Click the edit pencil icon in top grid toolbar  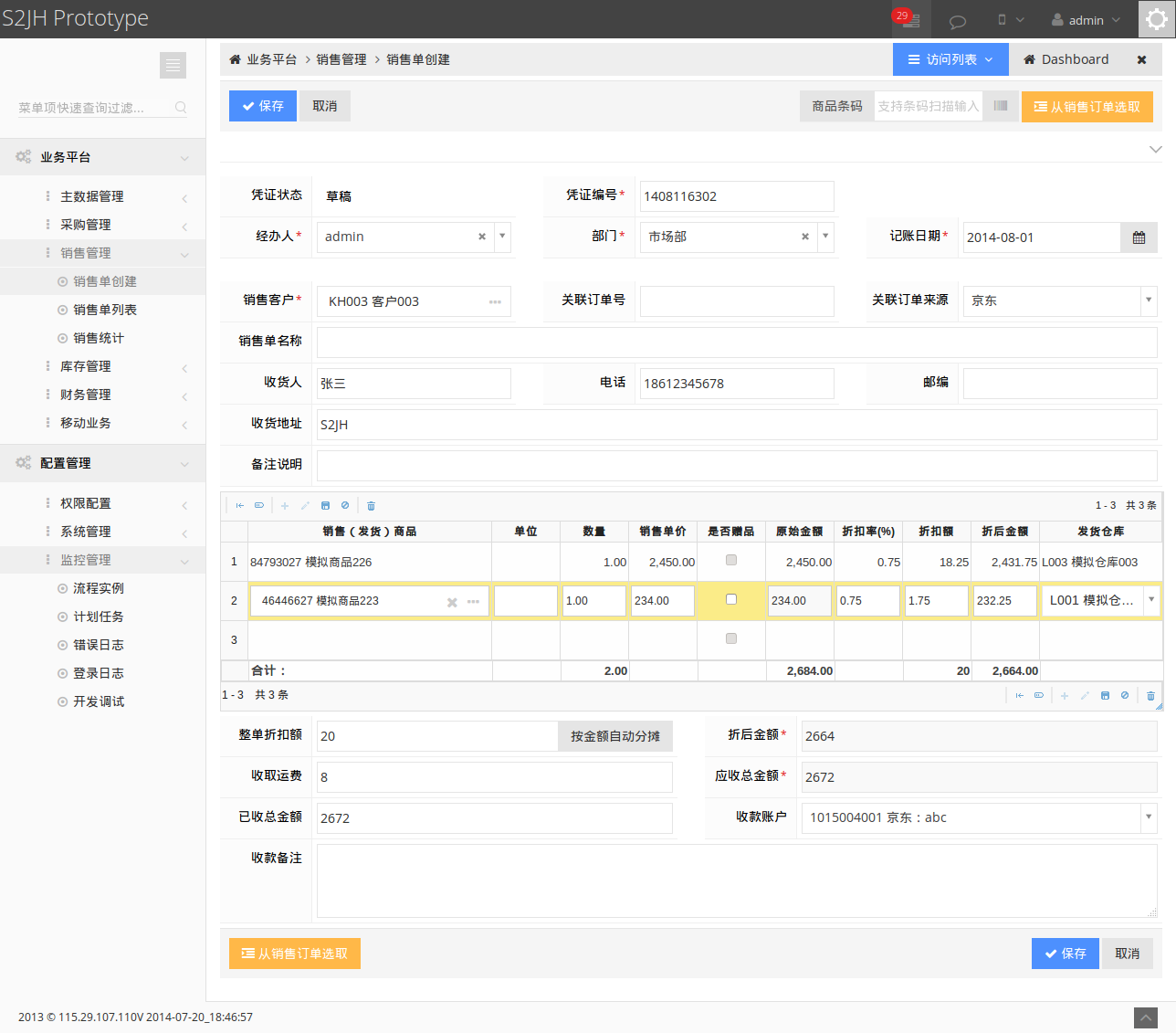pos(305,505)
